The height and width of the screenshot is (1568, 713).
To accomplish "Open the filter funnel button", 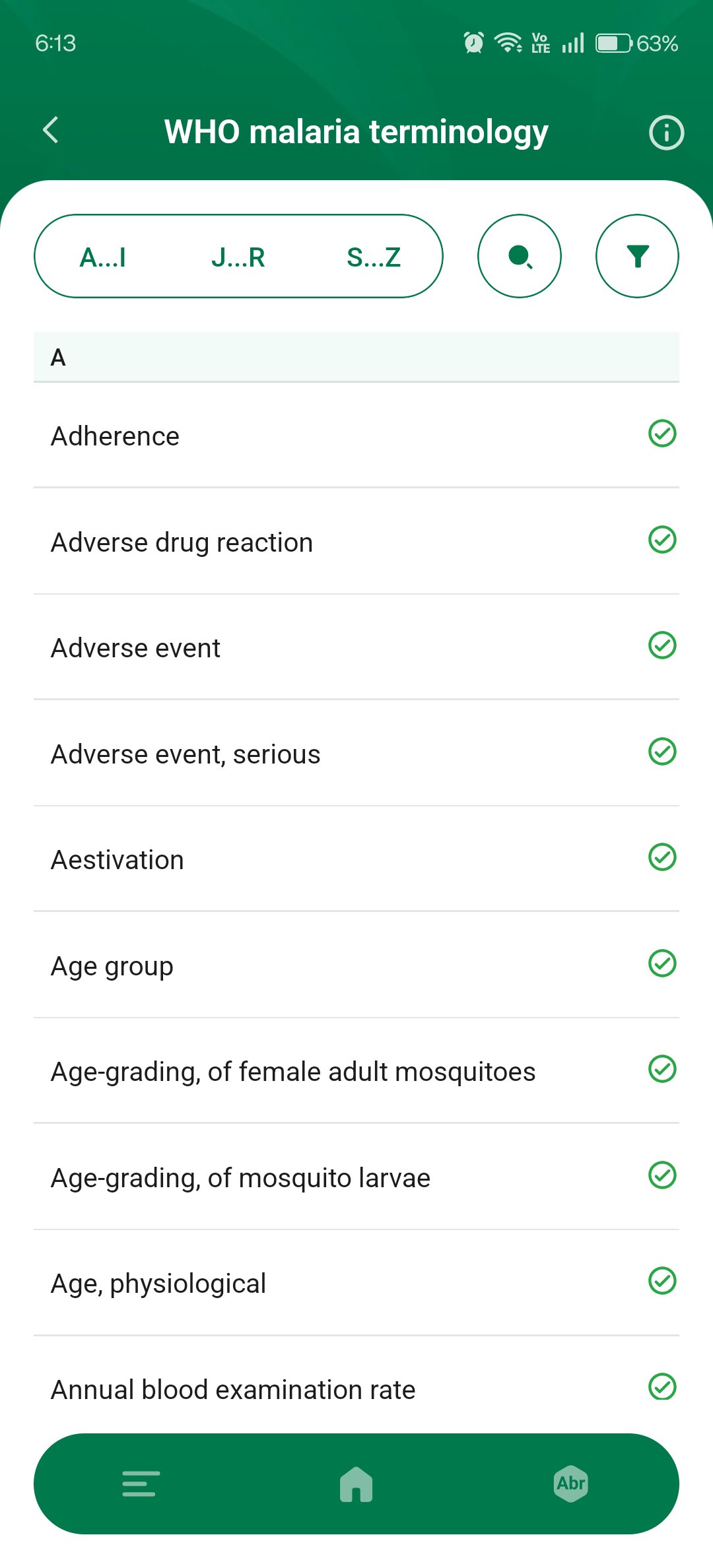I will (x=637, y=256).
